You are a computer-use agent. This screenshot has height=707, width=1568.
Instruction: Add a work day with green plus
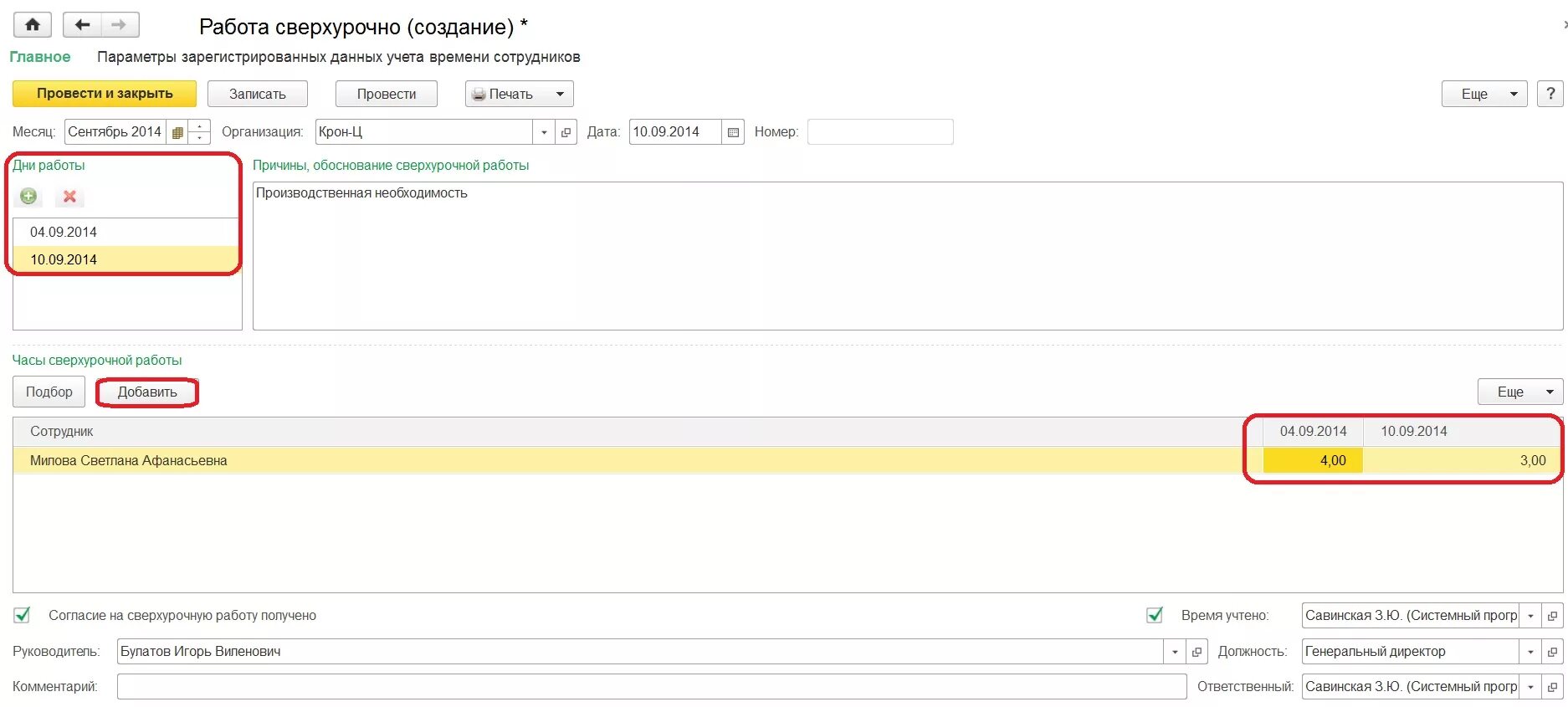coord(28,197)
